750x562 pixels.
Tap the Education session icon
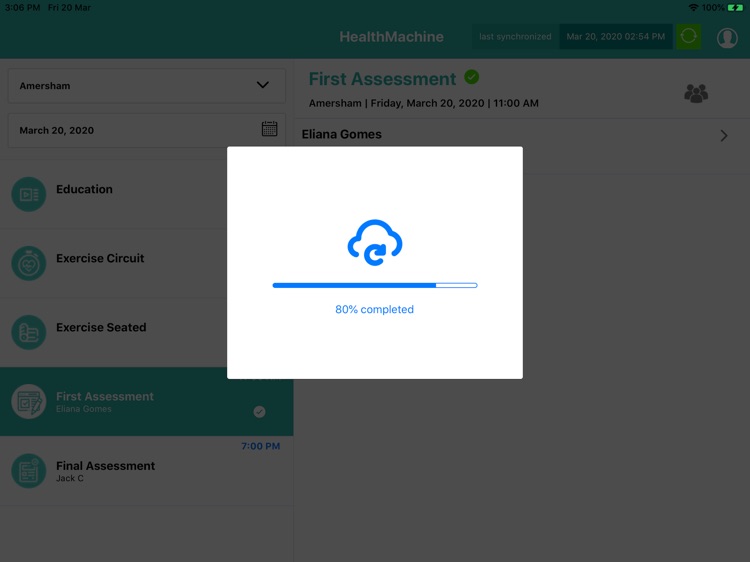(x=29, y=194)
